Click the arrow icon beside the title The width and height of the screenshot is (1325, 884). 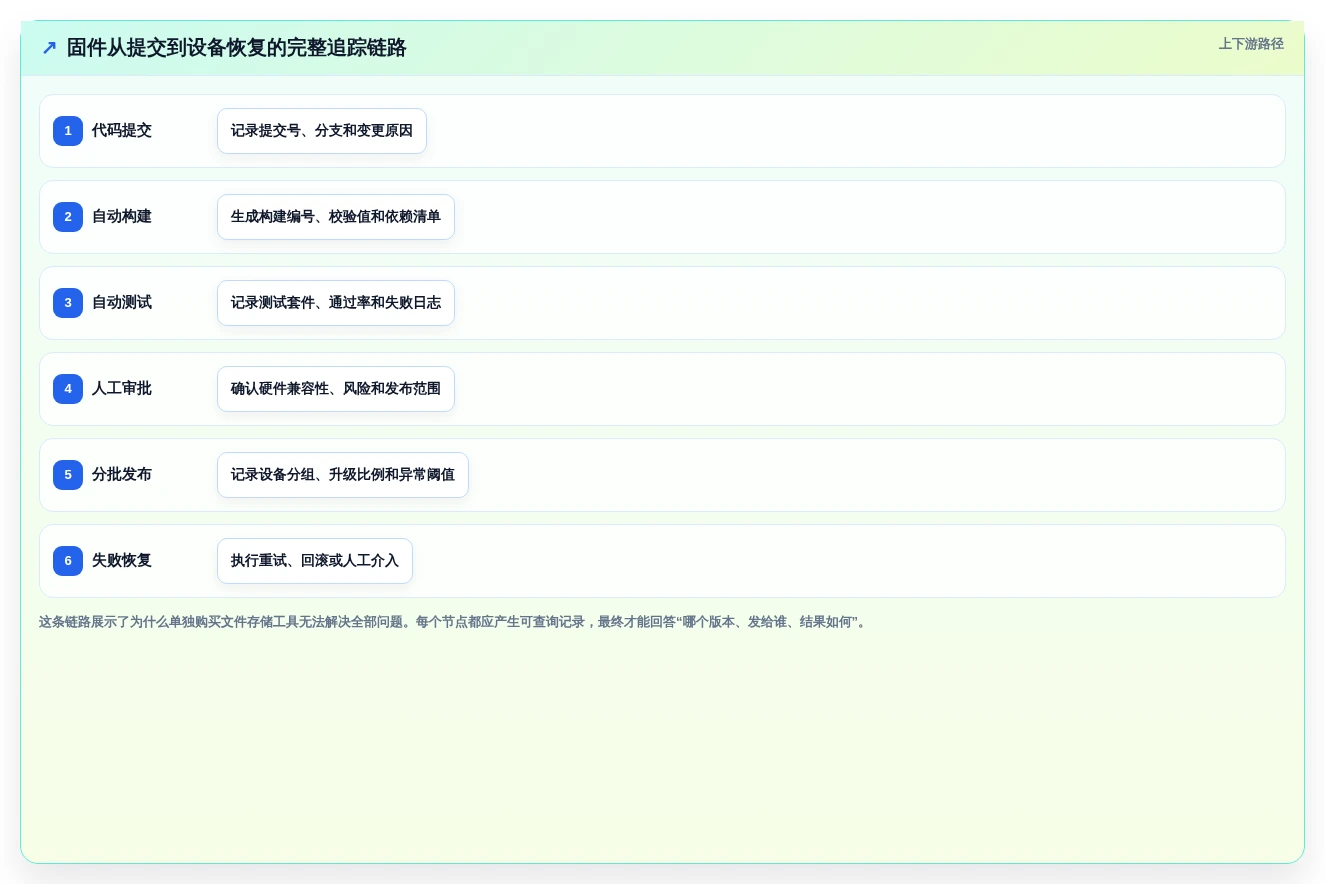49,48
